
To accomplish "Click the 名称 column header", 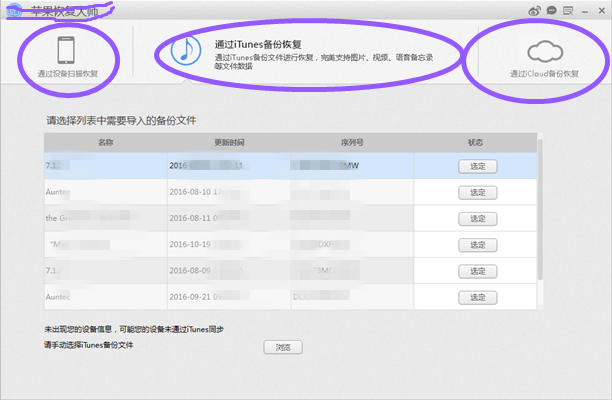I will [105, 142].
